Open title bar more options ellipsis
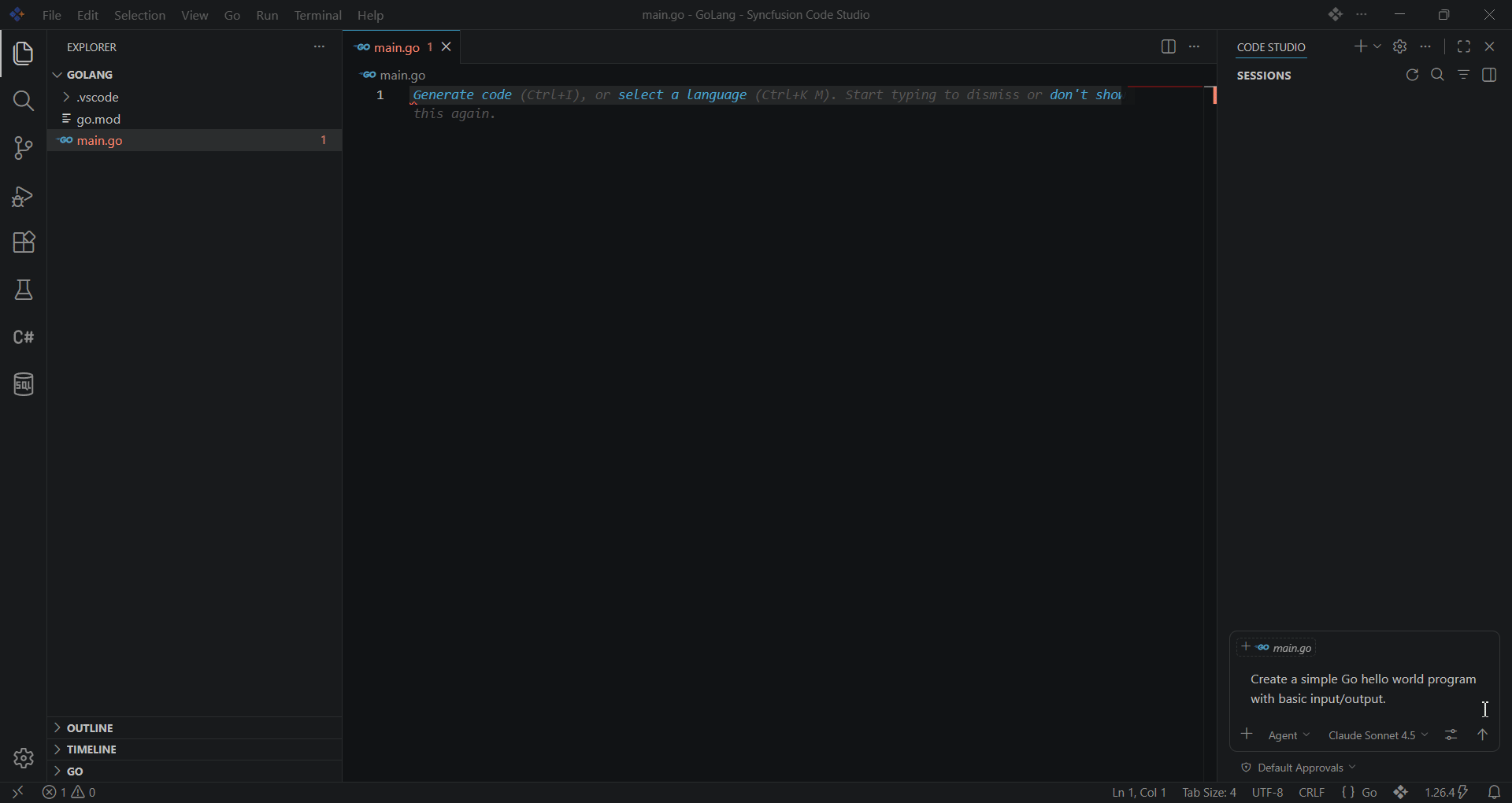Image resolution: width=1512 pixels, height=803 pixels. (1362, 15)
